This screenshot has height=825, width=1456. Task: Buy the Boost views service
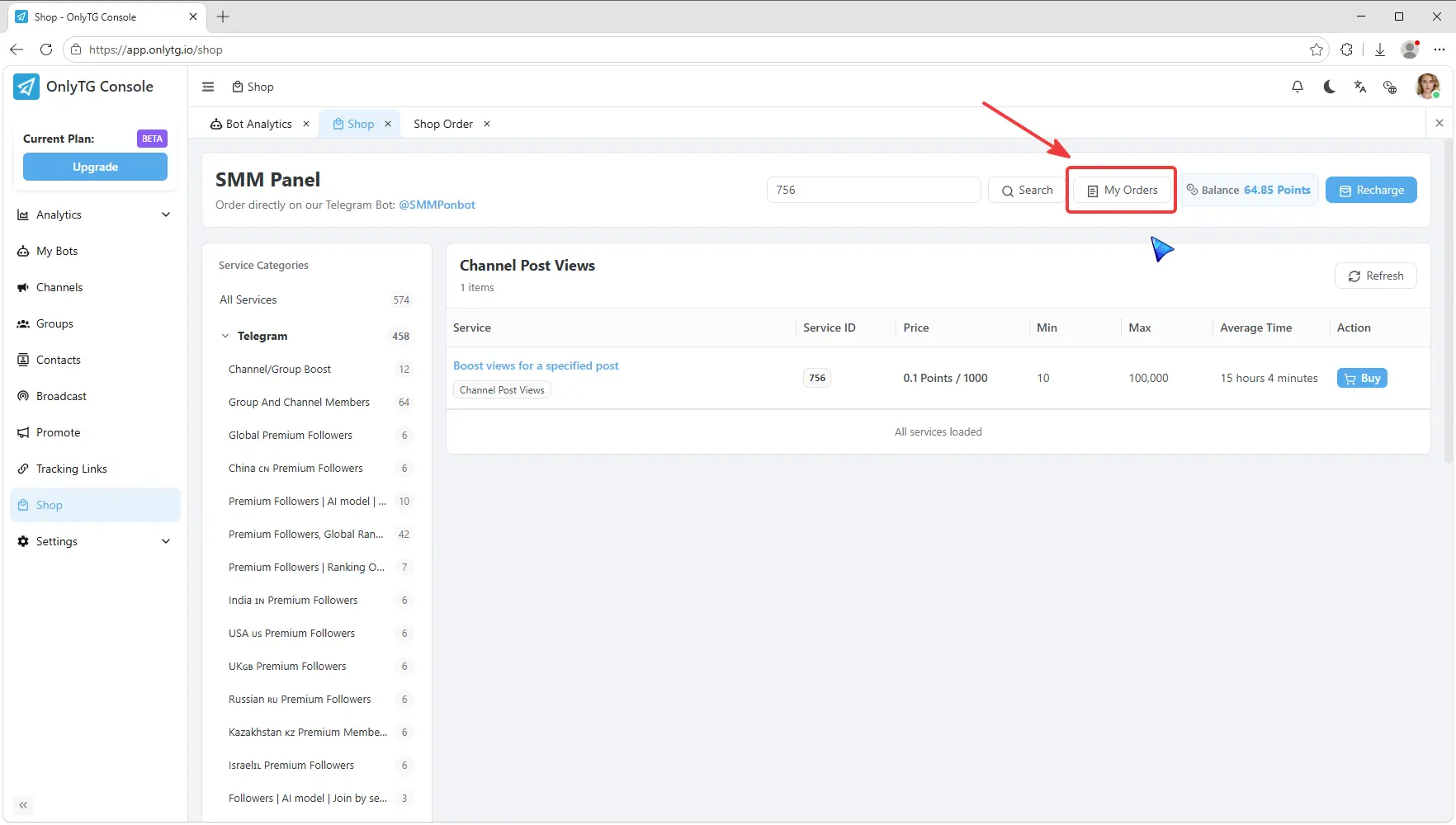tap(1362, 378)
